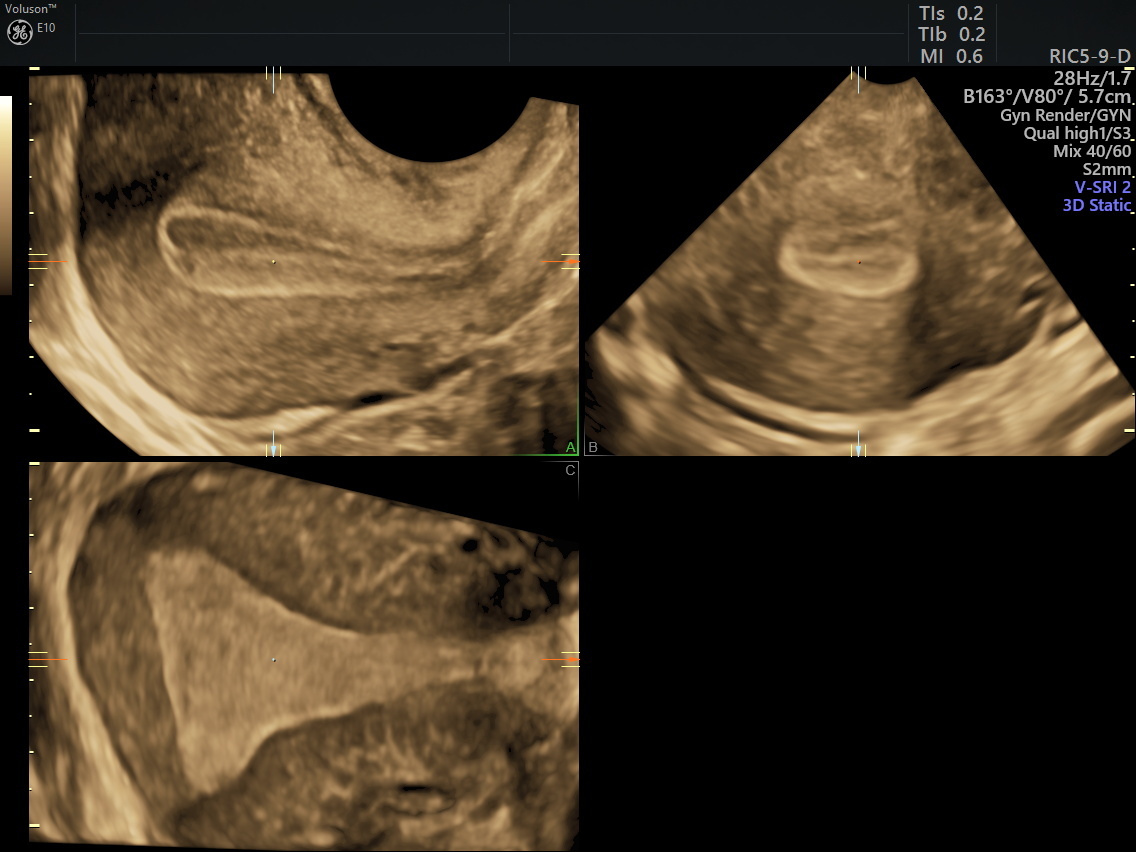This screenshot has width=1136, height=852.
Task: Click the "3D Static" mode label
Action: click(1097, 205)
